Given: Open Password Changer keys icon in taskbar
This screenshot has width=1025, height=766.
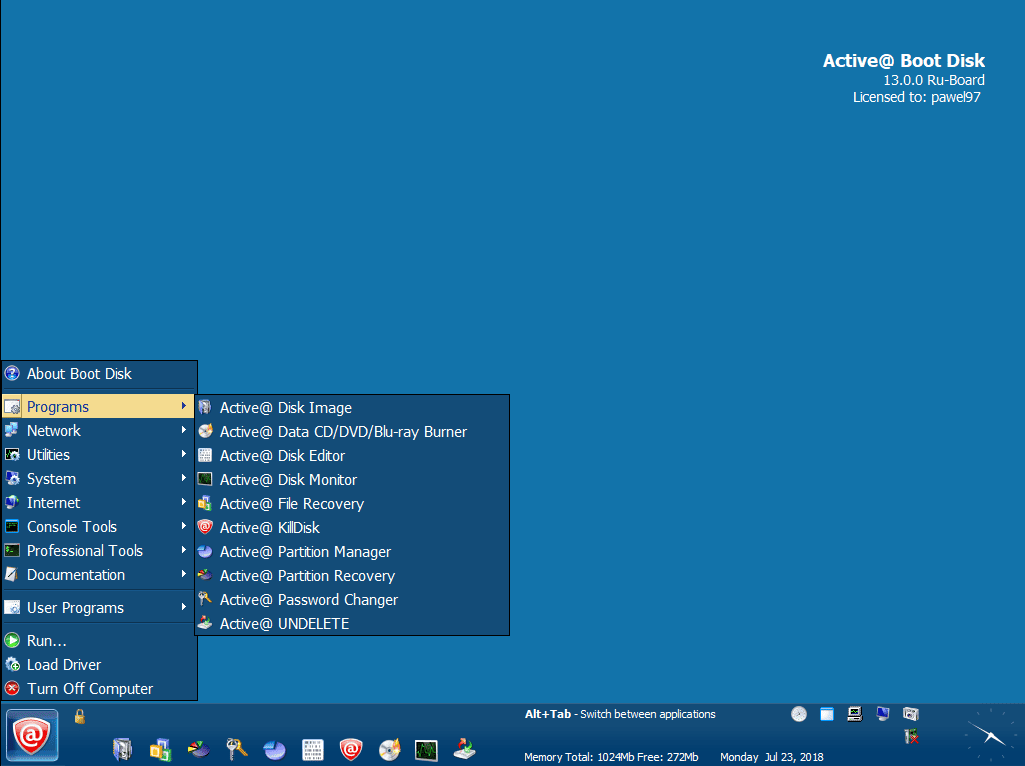Looking at the screenshot, I should pos(236,749).
